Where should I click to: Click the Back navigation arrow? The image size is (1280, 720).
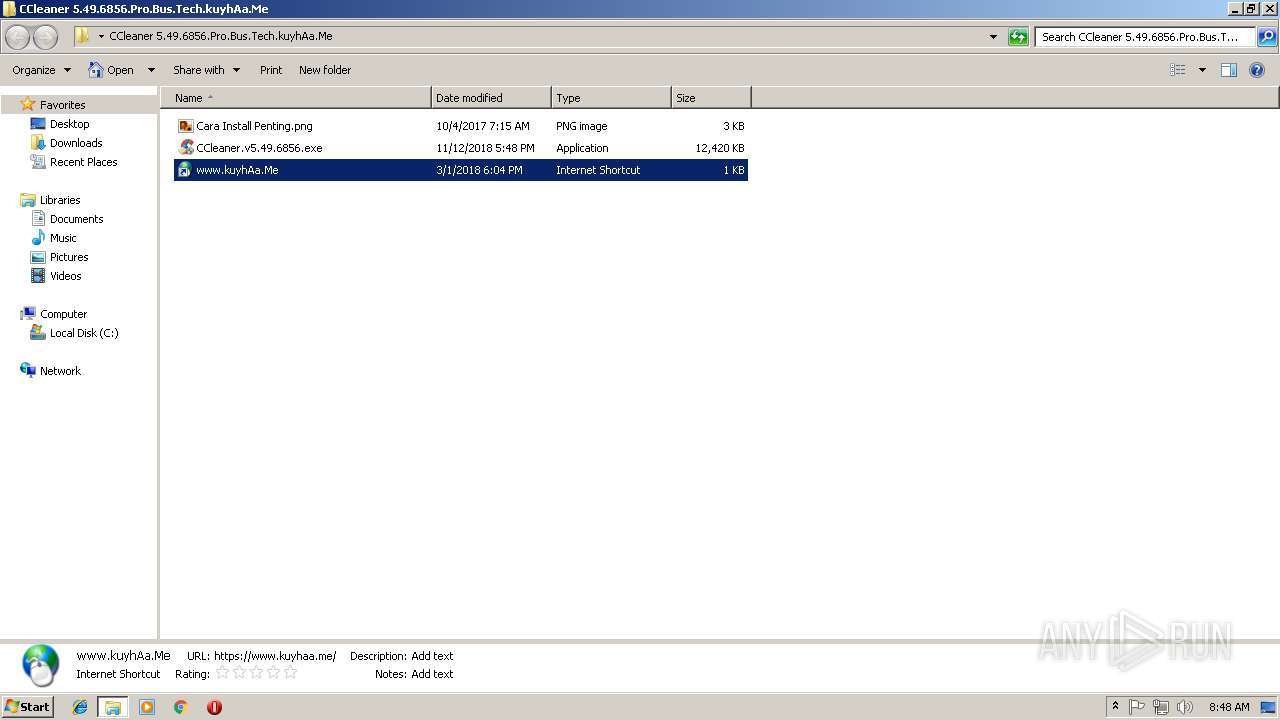click(x=17, y=37)
